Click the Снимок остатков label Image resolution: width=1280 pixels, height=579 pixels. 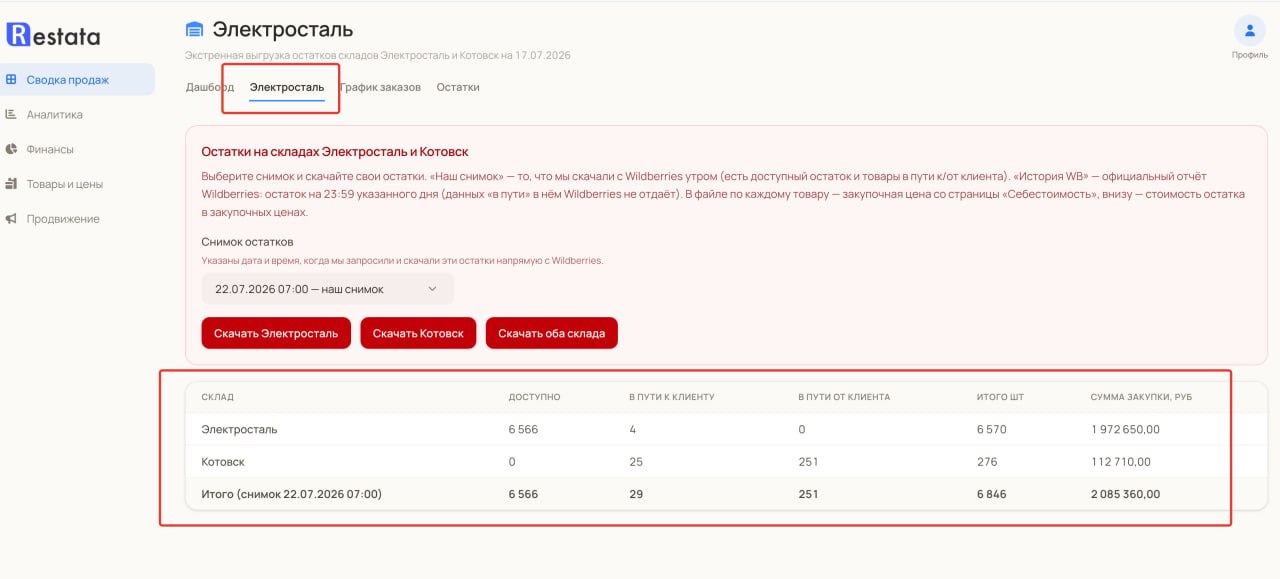coord(247,242)
